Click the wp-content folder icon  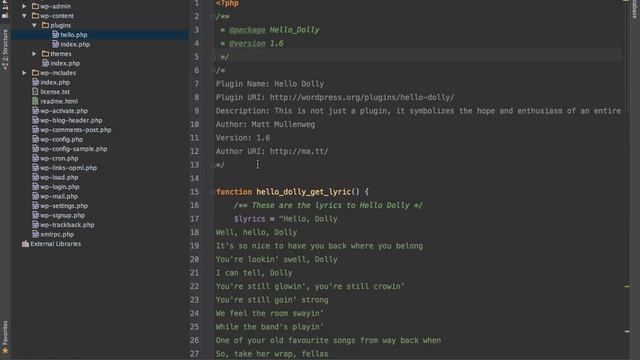[36, 16]
